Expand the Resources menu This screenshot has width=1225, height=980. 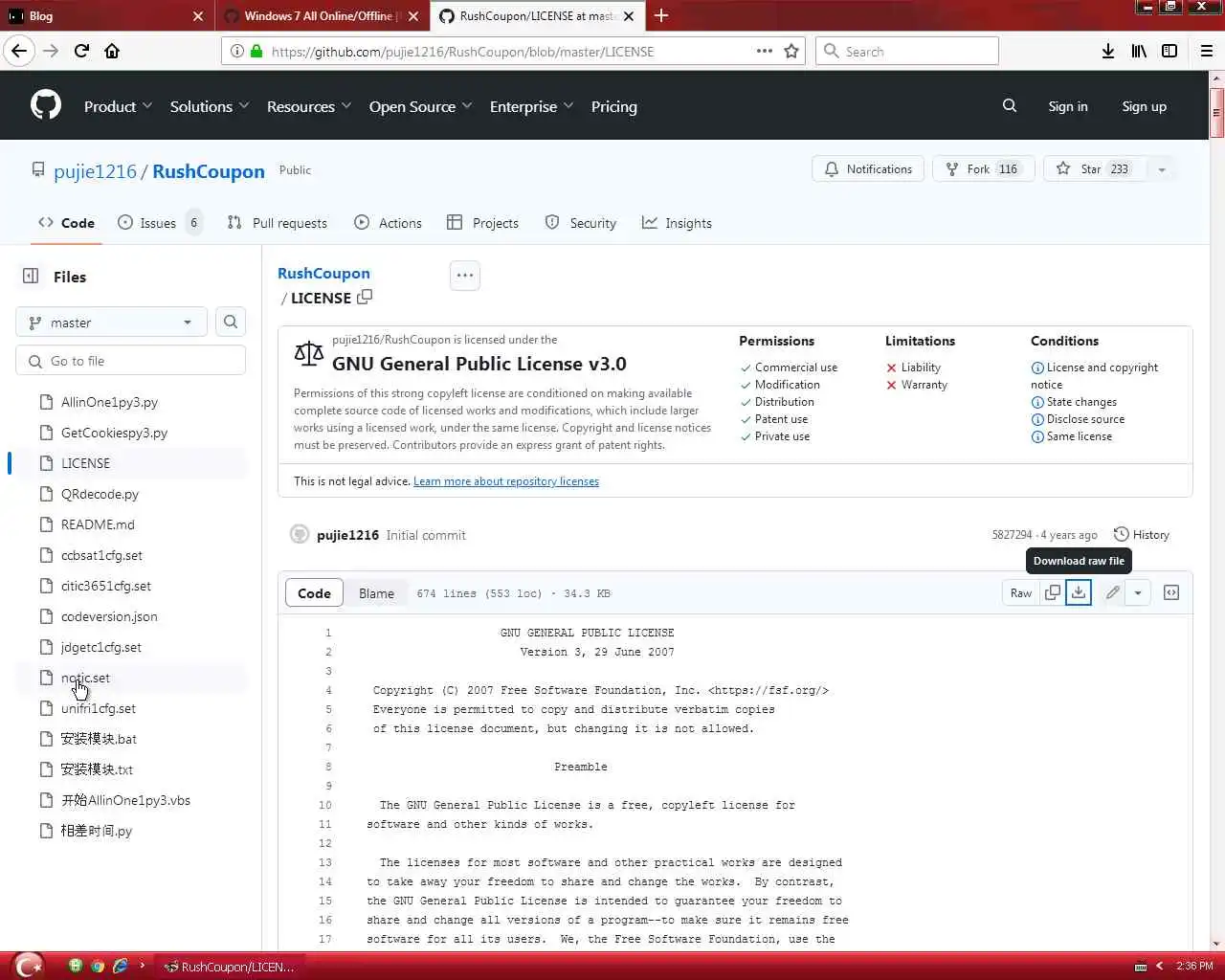[309, 106]
